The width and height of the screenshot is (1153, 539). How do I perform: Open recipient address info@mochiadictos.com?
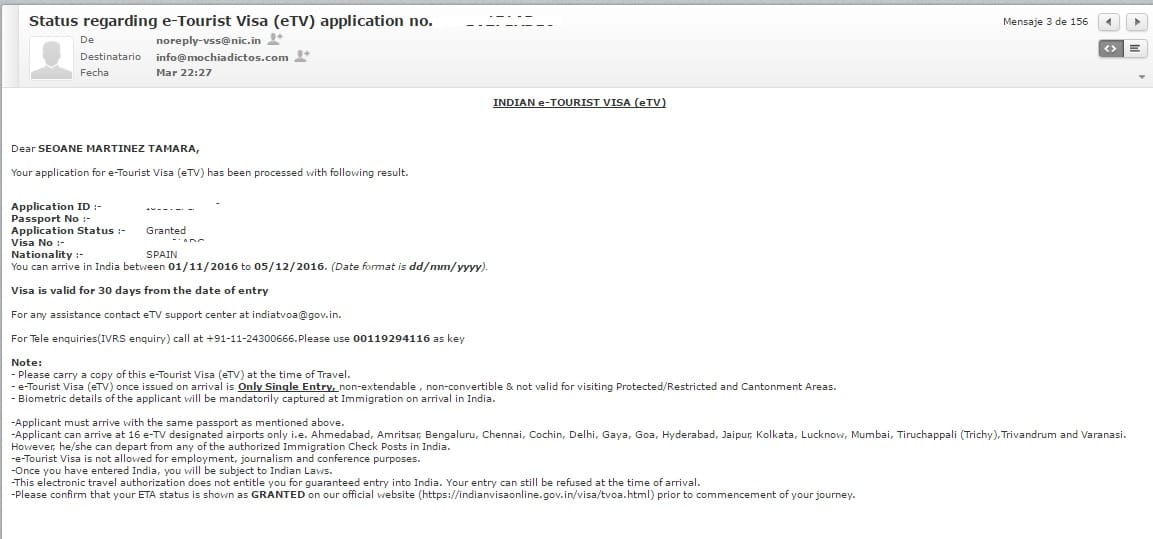point(222,57)
